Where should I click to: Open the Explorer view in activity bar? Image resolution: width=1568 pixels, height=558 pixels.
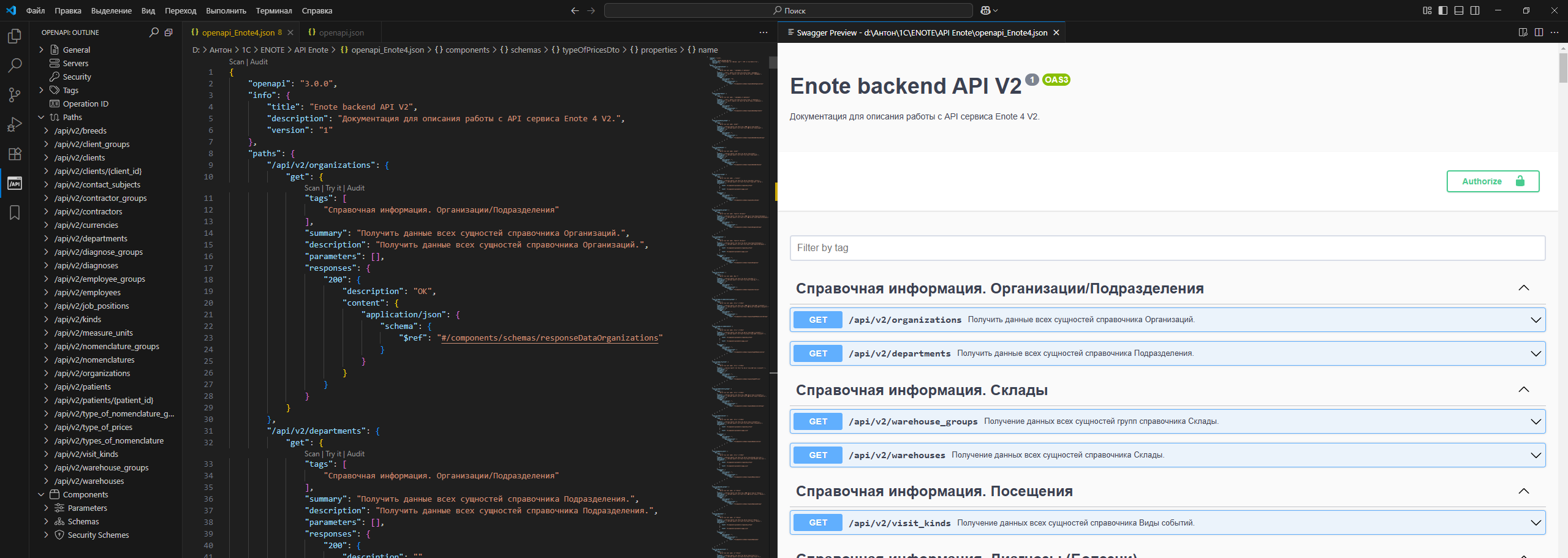pyautogui.click(x=15, y=36)
